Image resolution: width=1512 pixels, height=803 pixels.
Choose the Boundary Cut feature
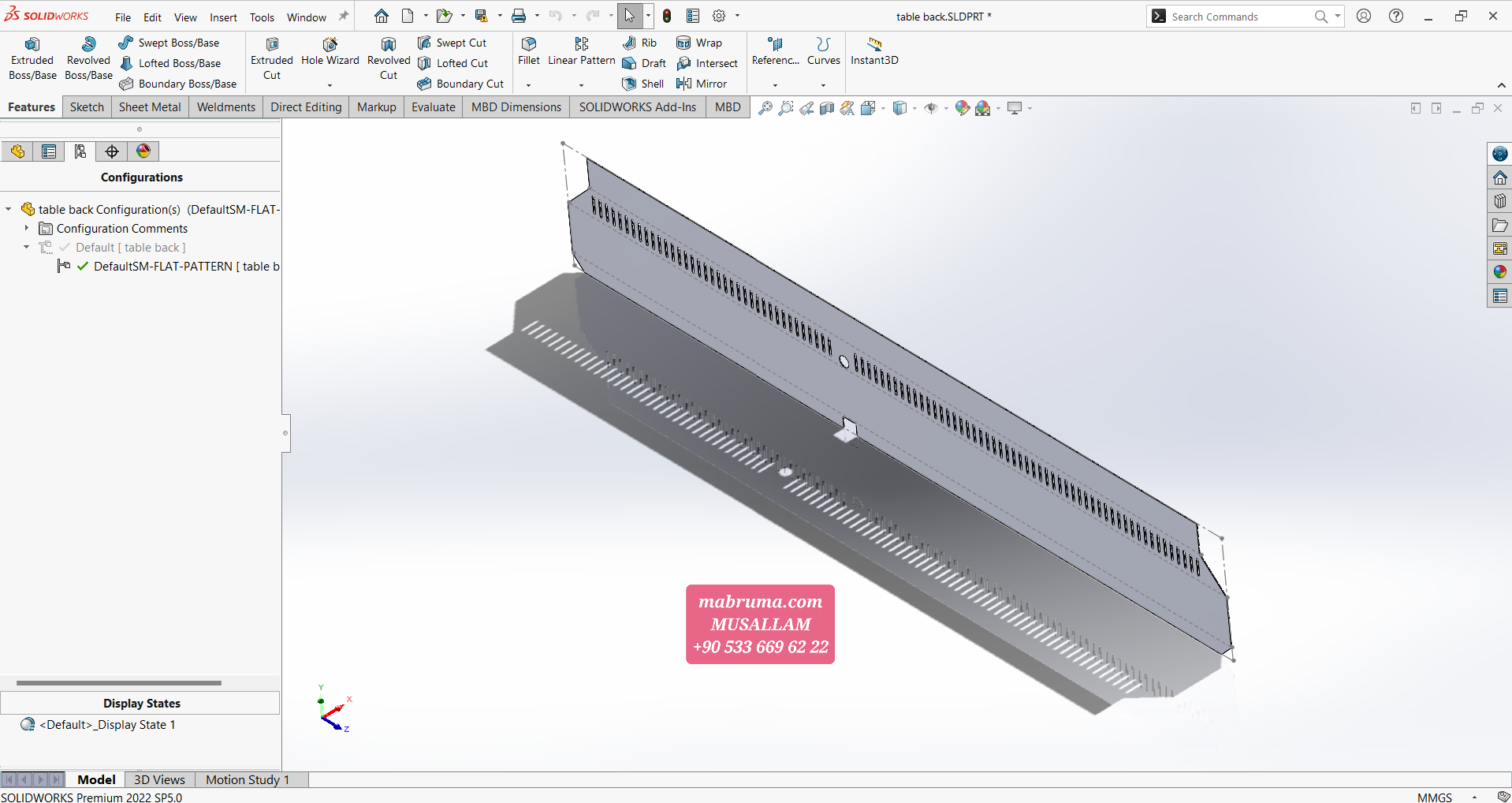pyautogui.click(x=460, y=84)
